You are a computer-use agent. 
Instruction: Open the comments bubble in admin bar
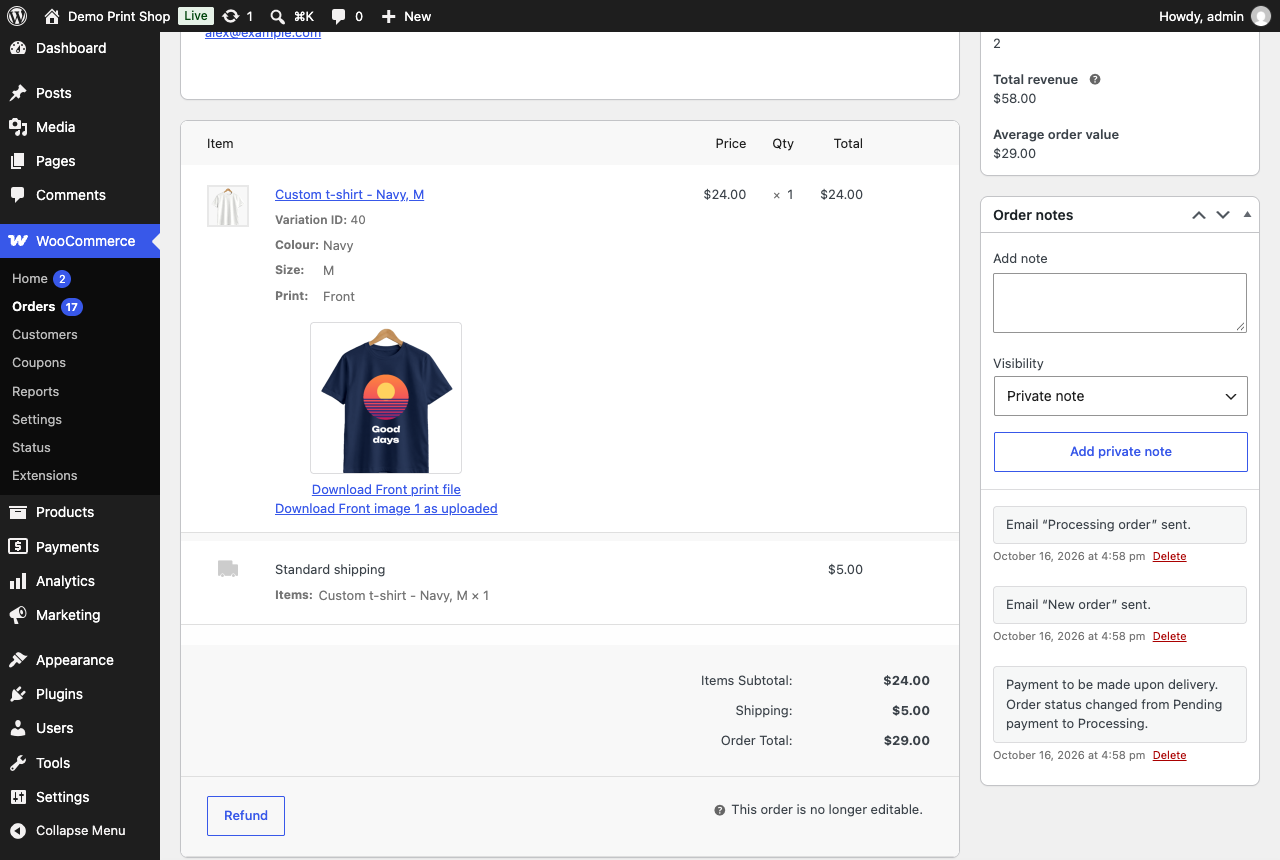click(x=339, y=16)
